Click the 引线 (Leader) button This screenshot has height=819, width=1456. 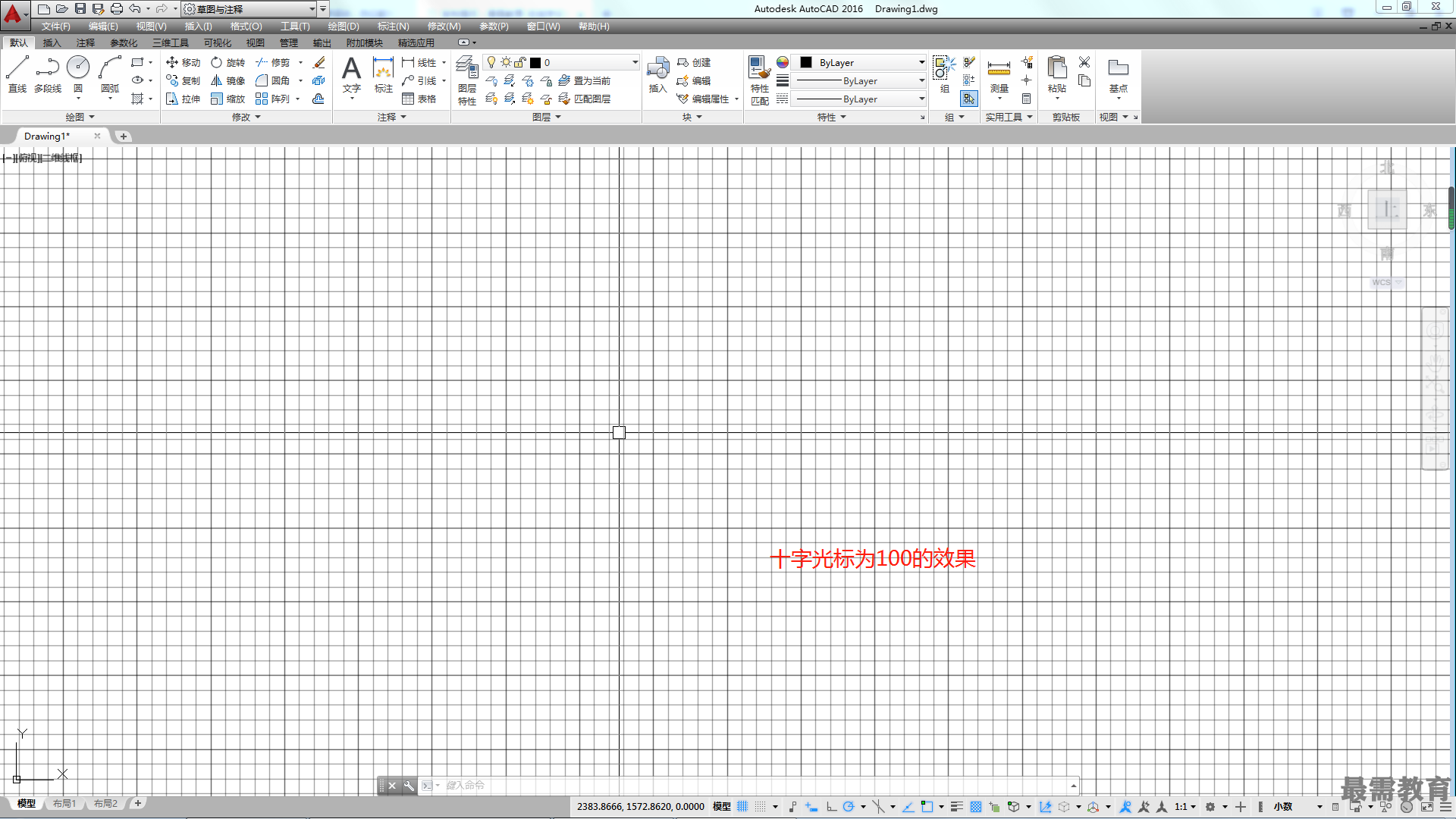(419, 80)
